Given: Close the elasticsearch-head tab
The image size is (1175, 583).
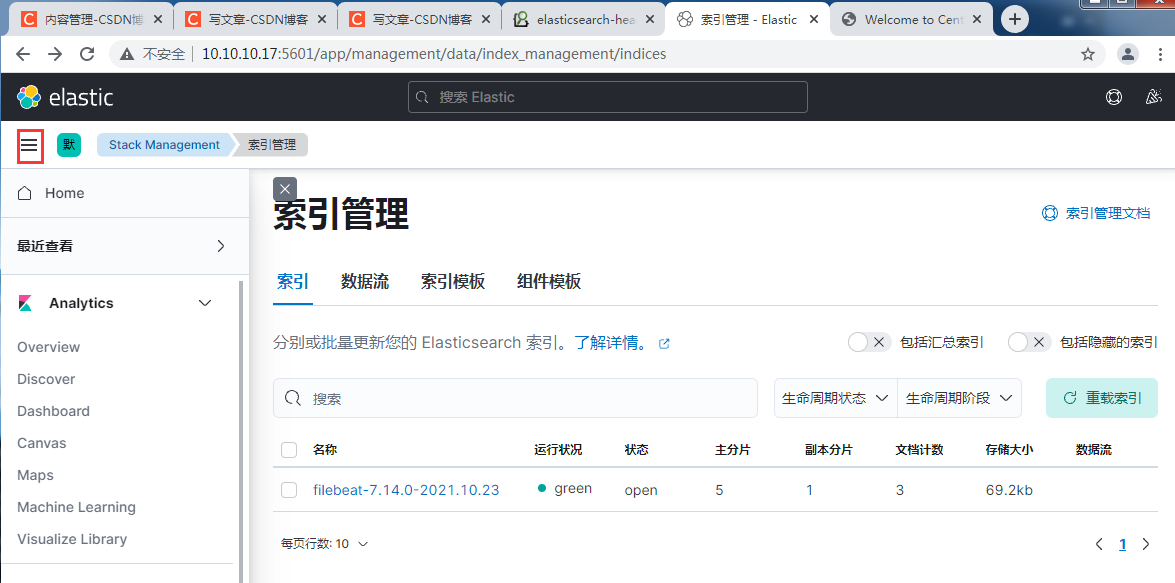Looking at the screenshot, I should tap(649, 19).
